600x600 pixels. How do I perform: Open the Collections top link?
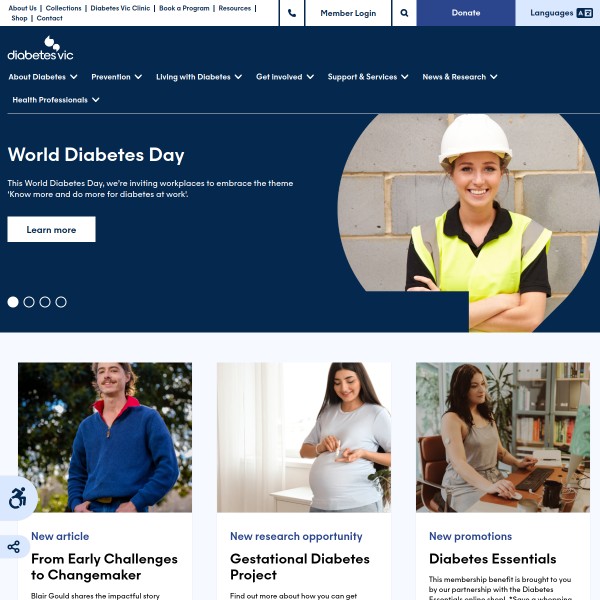[64, 8]
